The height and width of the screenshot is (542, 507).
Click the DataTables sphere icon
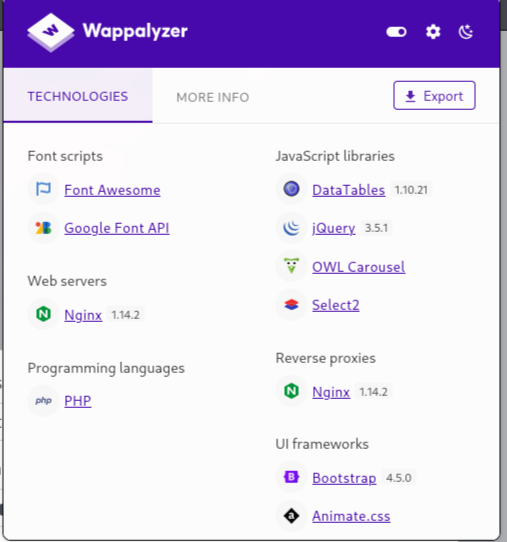(x=291, y=189)
